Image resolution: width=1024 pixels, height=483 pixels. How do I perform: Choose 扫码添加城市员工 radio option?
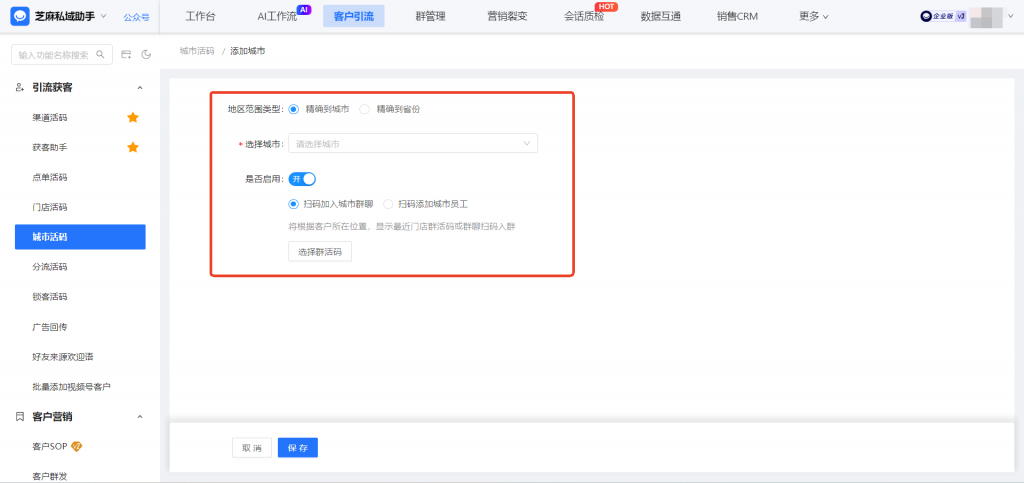click(388, 204)
